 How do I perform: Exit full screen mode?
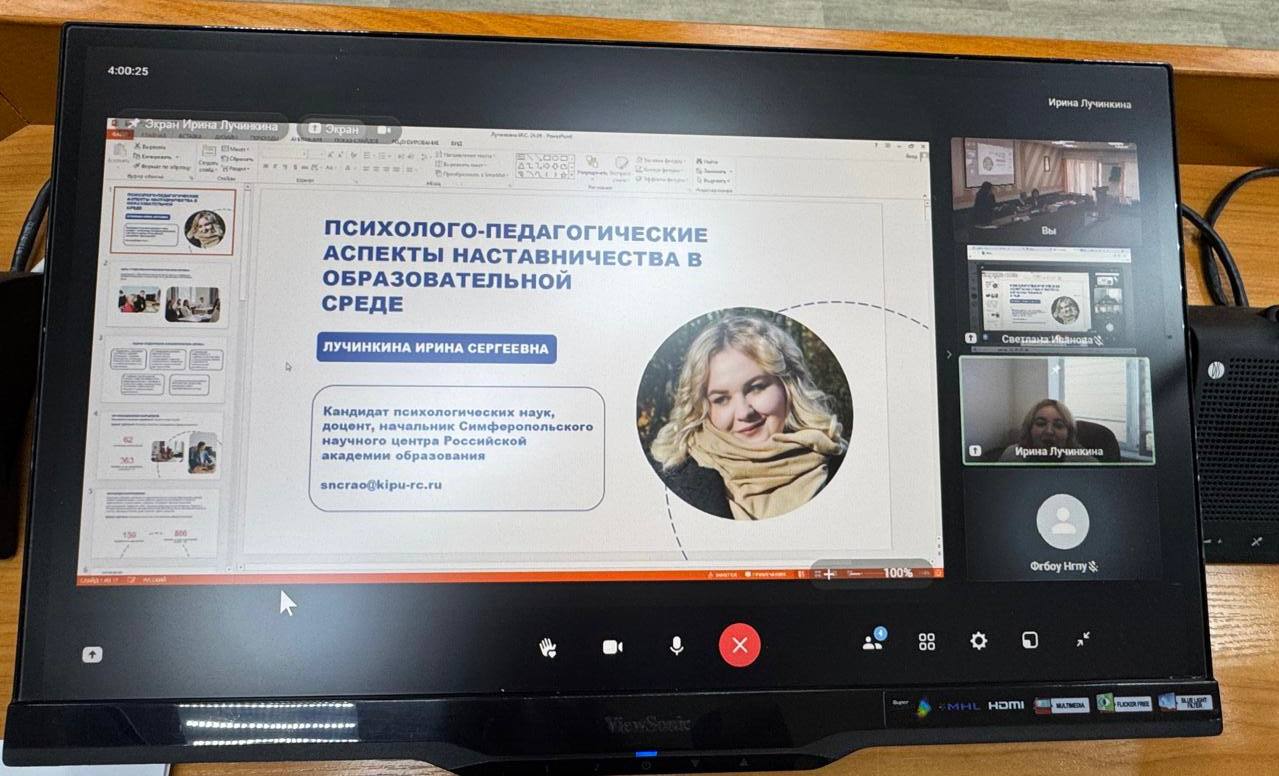1083,640
